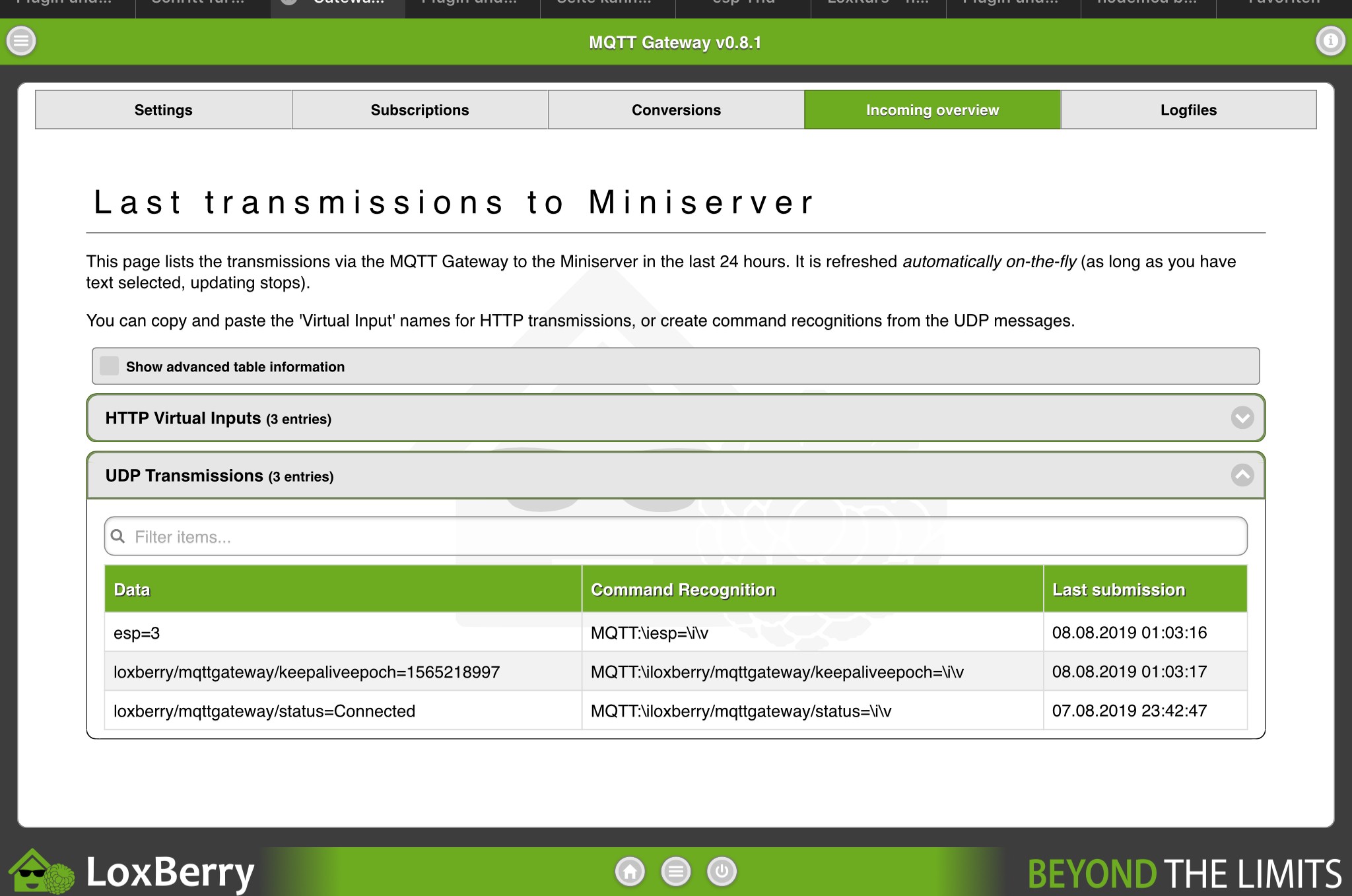Open the Logfiles tab
This screenshot has height=896, width=1352.
(x=1188, y=110)
